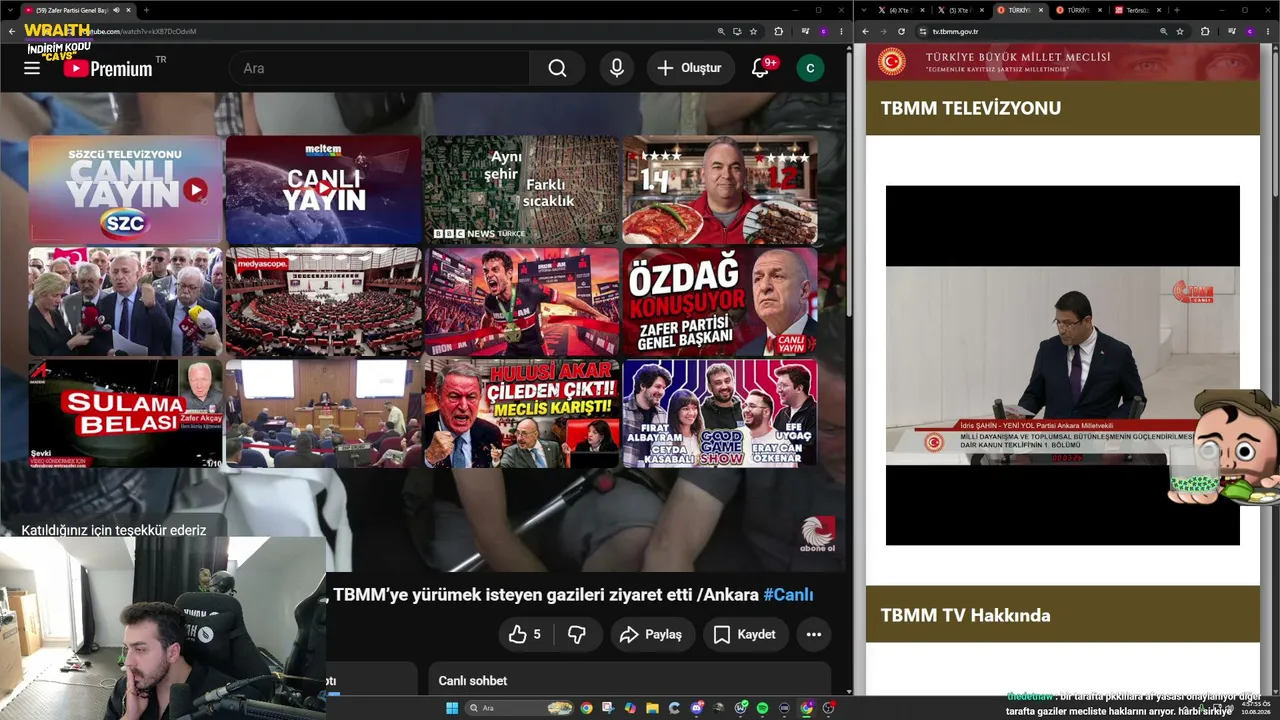
Task: Open site zoom icon in TBMM address bar
Action: pyautogui.click(x=1163, y=31)
